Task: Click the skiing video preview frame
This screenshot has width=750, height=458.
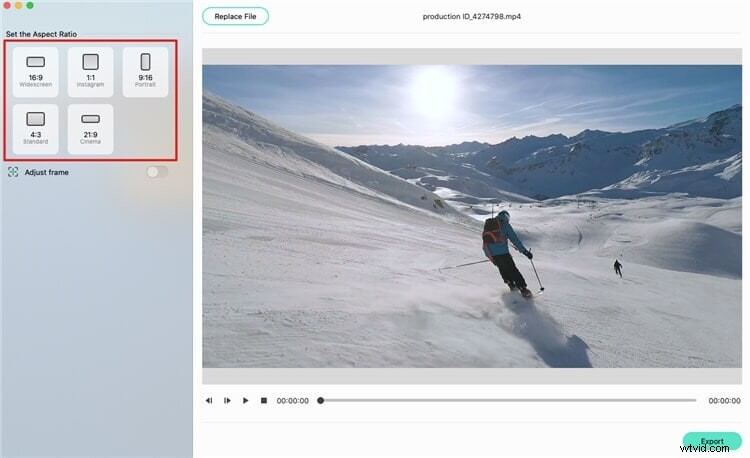Action: point(472,216)
